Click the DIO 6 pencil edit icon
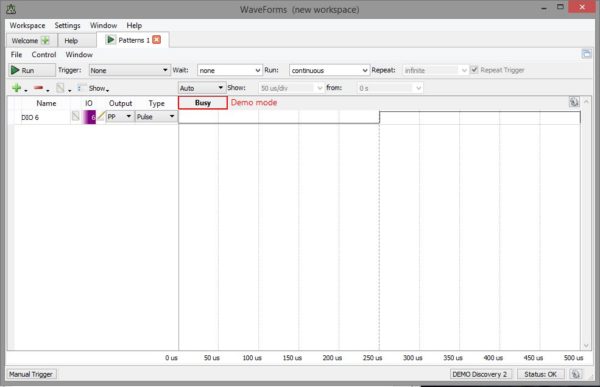This screenshot has width=600, height=387. [101, 116]
